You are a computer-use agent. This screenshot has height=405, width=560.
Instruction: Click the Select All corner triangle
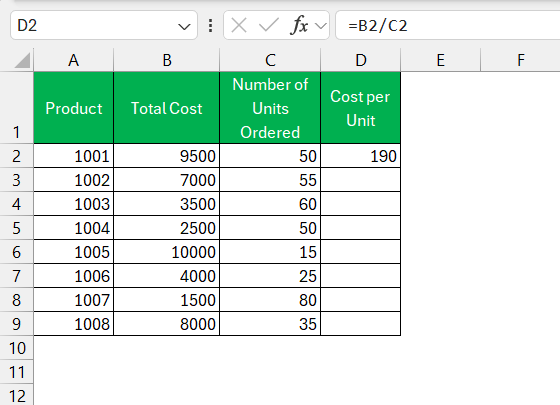22,60
